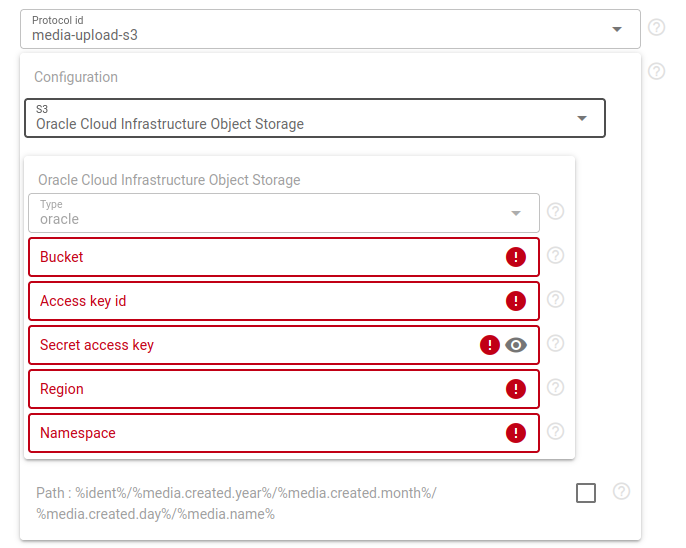Click the help icon next to Bucket field
Screen dimensions: 686x548
pyautogui.click(x=556, y=255)
